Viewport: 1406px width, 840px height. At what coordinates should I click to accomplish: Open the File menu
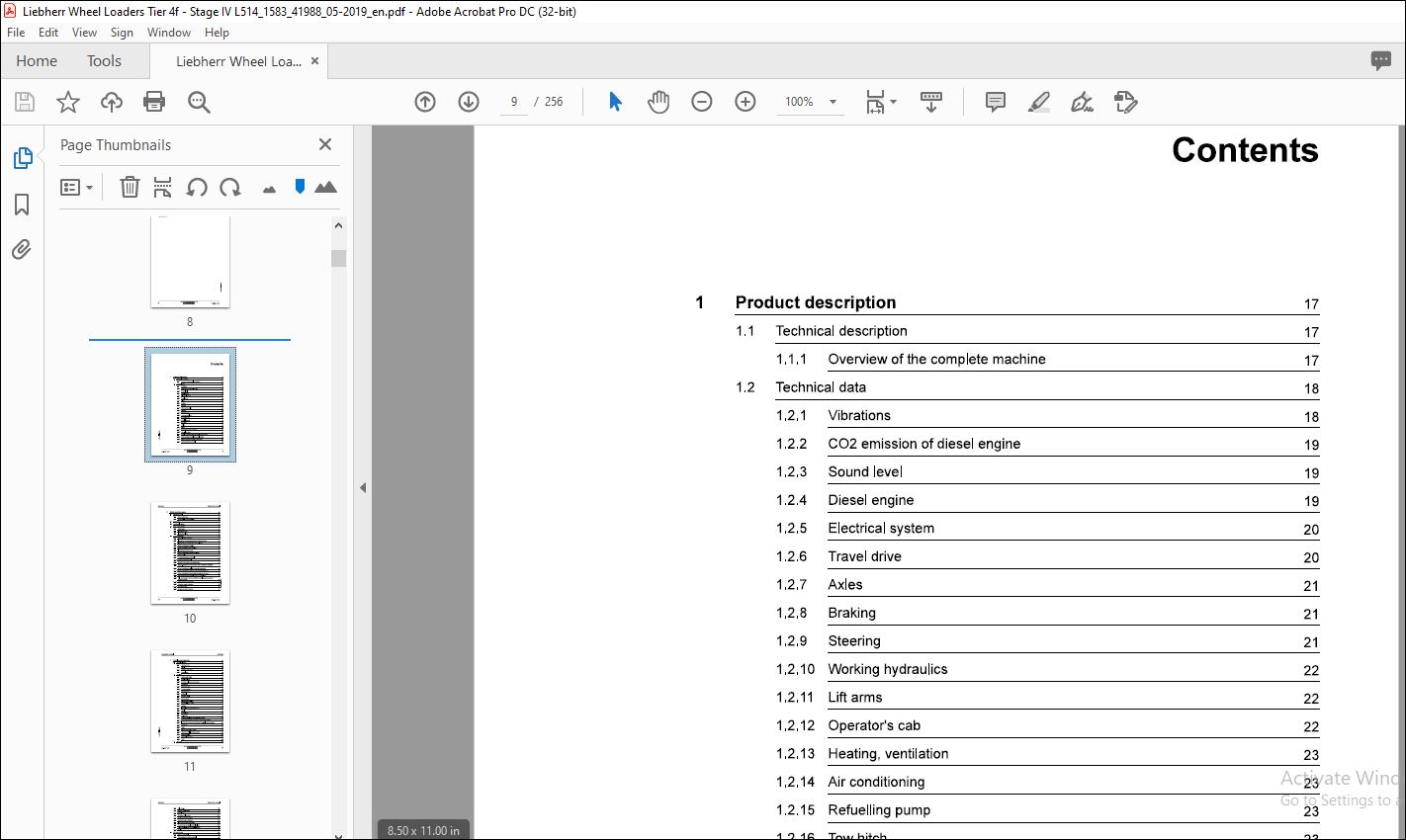pyautogui.click(x=16, y=33)
